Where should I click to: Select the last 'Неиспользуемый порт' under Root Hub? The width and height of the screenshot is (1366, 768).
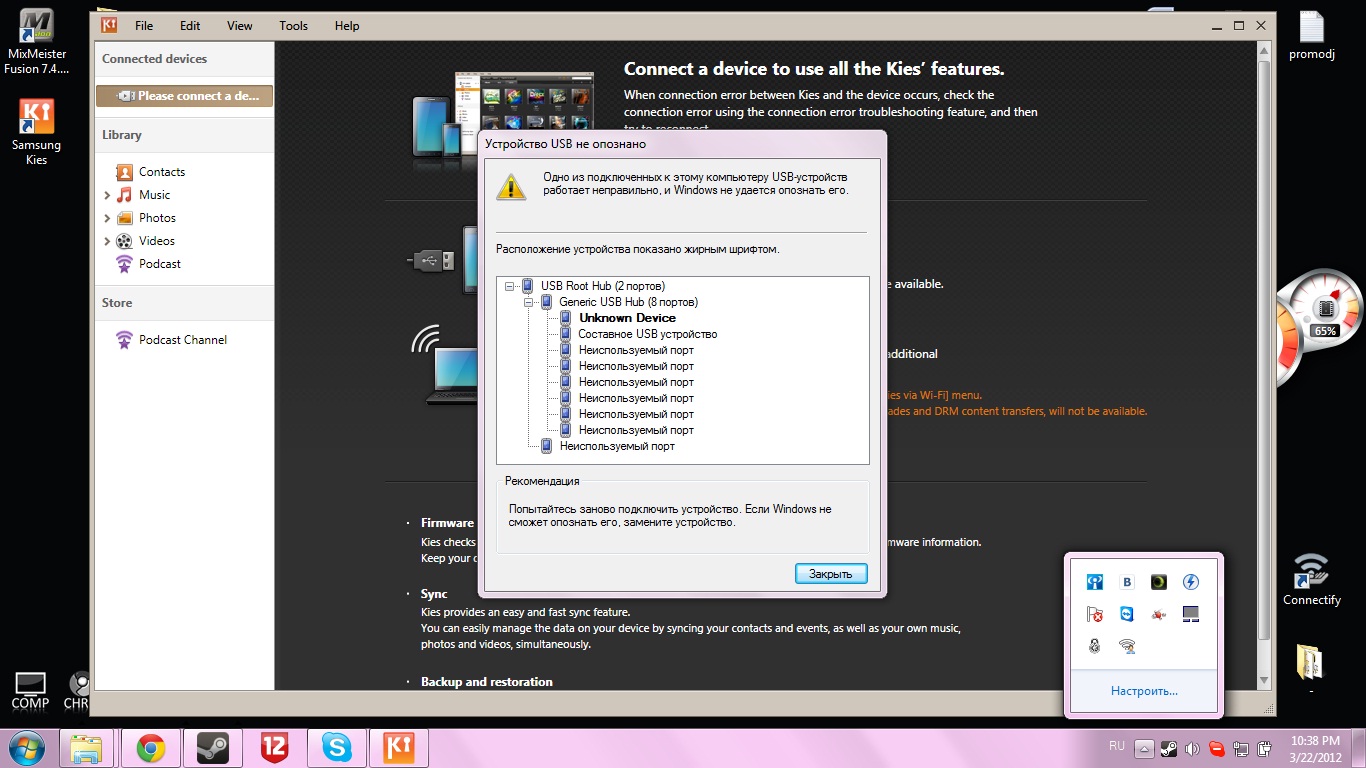point(617,446)
